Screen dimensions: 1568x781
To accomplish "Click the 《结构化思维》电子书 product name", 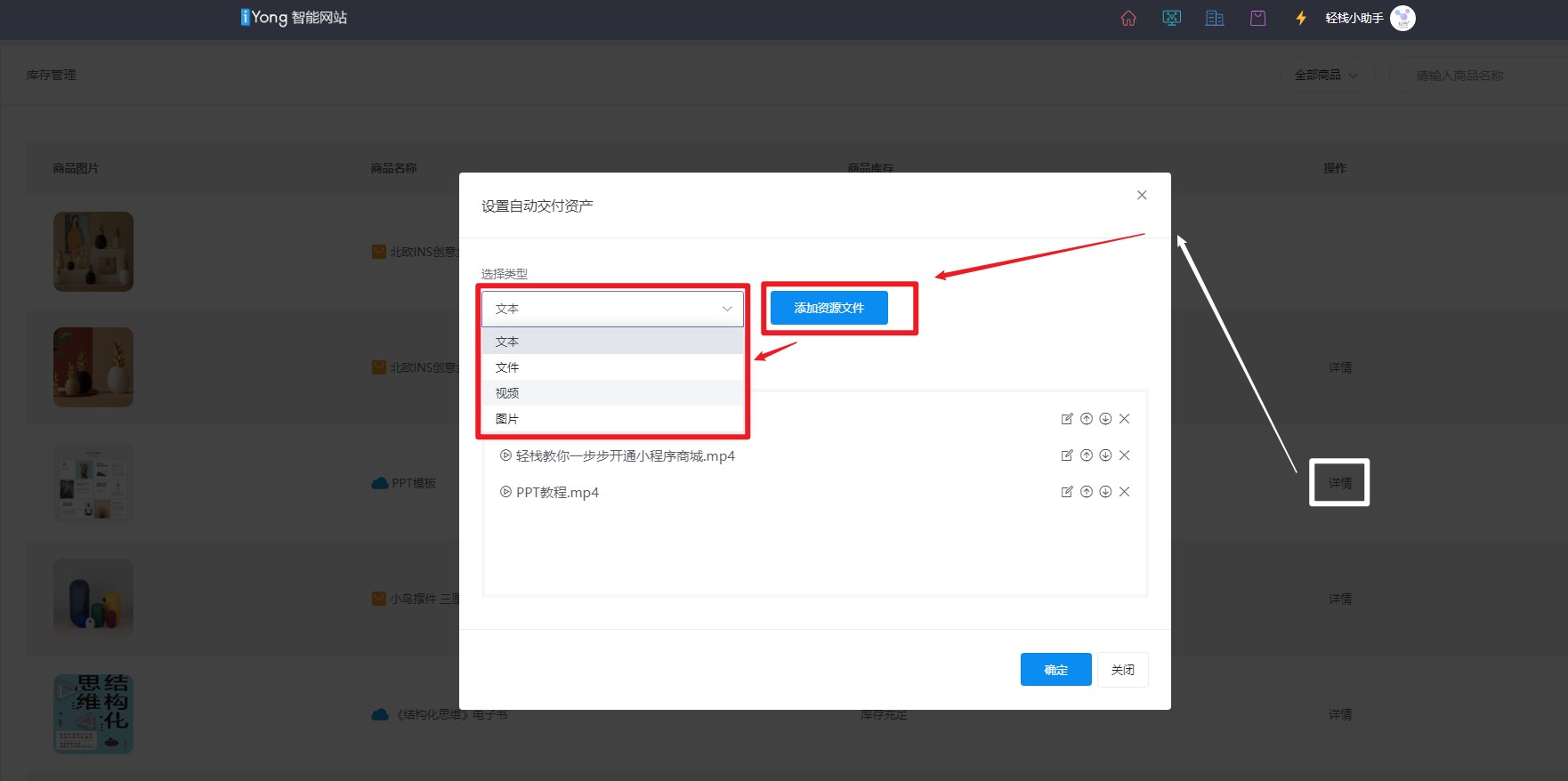I will click(452, 714).
